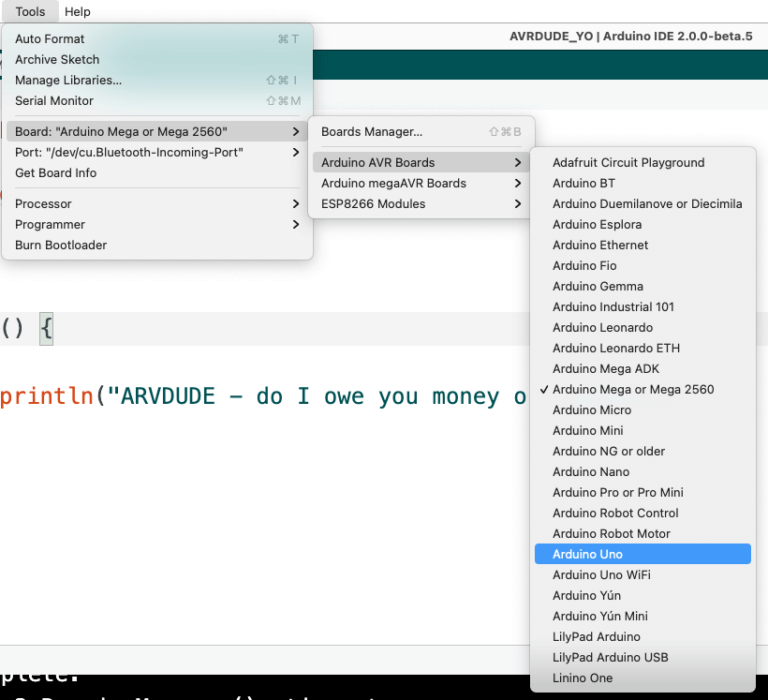Screen dimensions: 768x700
Task: Select Arduino Leonardo board
Action: pos(643,327)
